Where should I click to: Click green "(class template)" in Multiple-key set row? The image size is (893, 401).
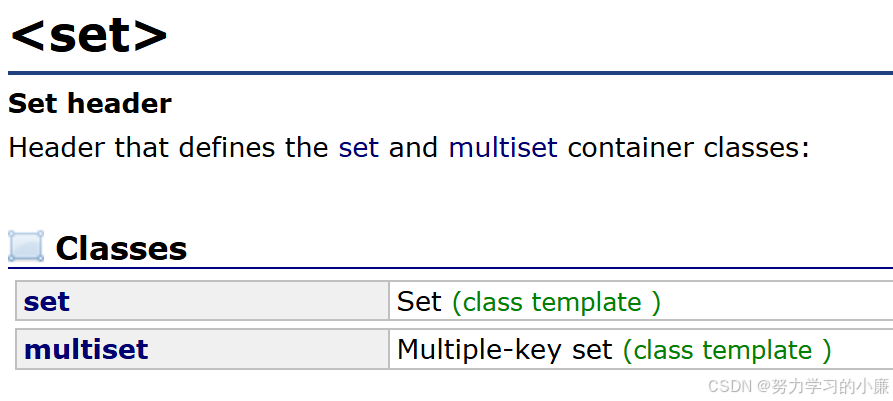(x=727, y=350)
